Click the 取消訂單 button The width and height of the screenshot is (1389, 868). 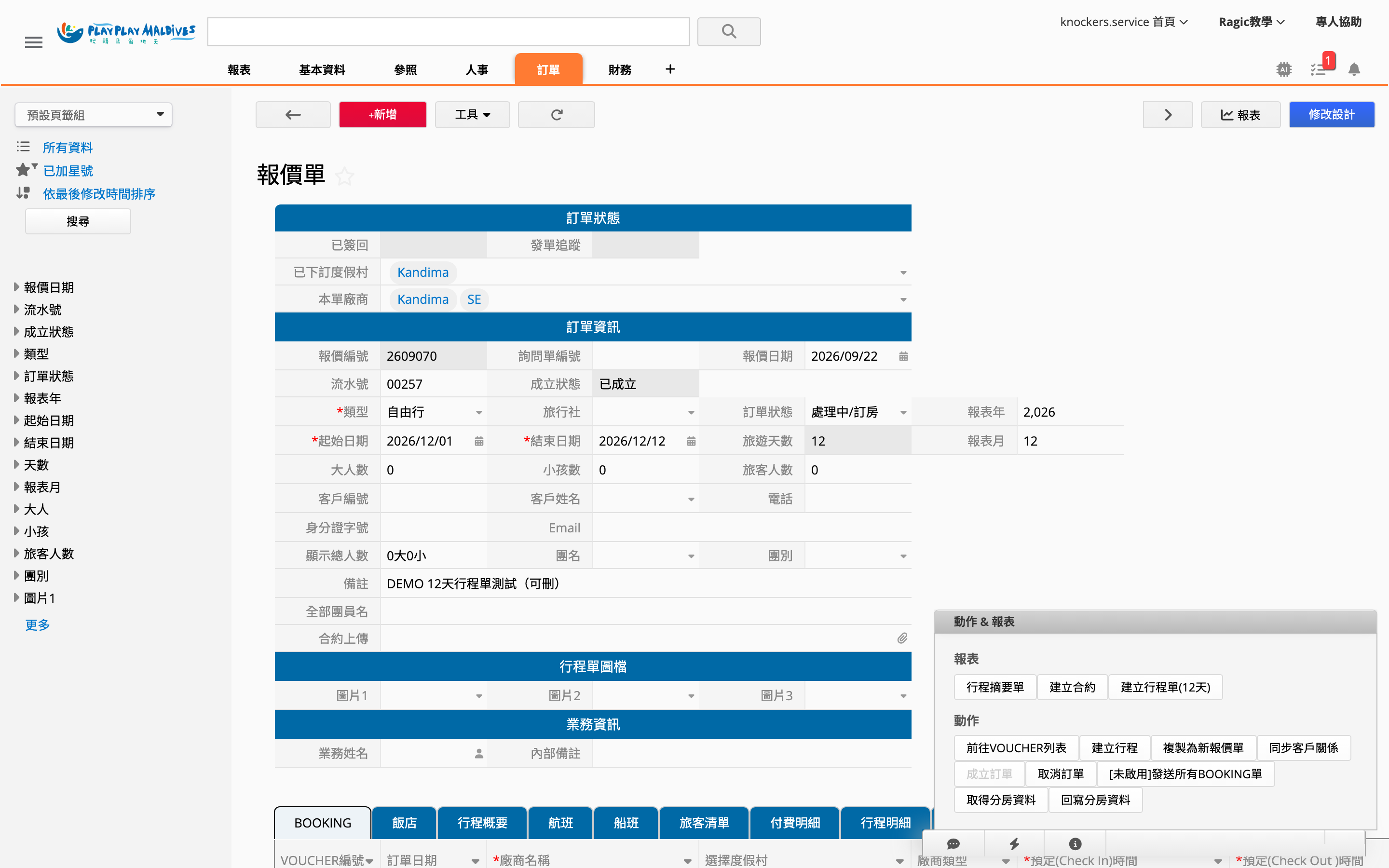(1061, 774)
